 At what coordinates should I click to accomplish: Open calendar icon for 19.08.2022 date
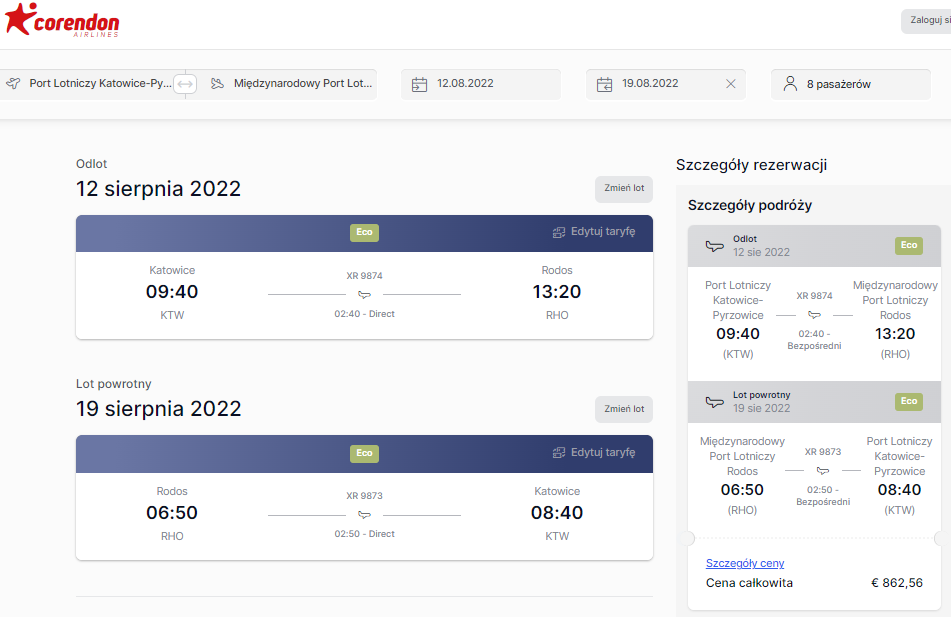[604, 84]
